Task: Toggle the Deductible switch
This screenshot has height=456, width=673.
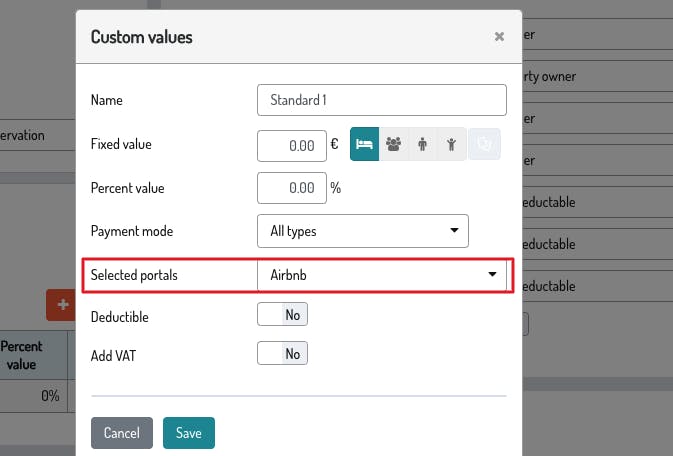Action: [x=282, y=315]
